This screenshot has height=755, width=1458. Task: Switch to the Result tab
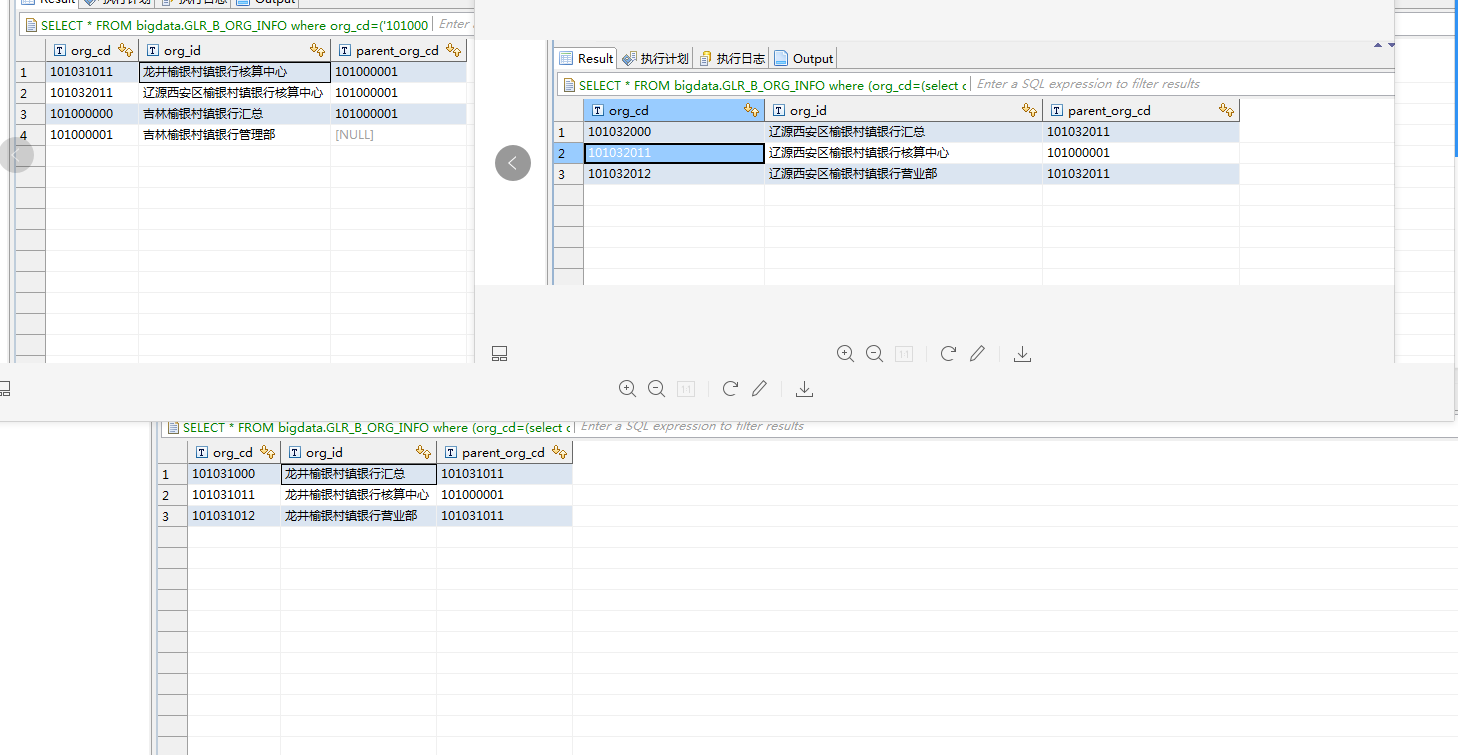(x=586, y=58)
